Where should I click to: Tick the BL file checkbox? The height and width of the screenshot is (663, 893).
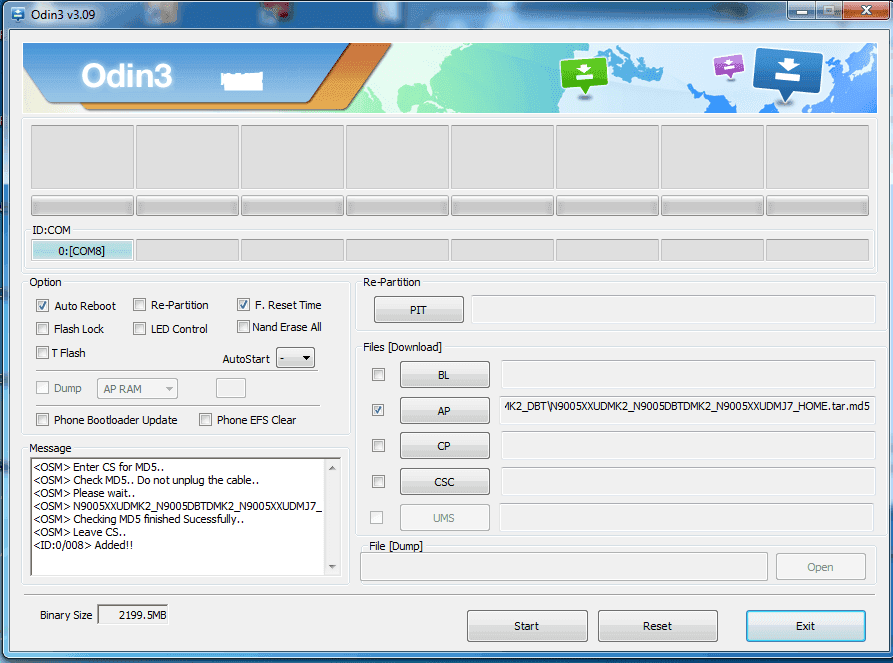click(378, 375)
